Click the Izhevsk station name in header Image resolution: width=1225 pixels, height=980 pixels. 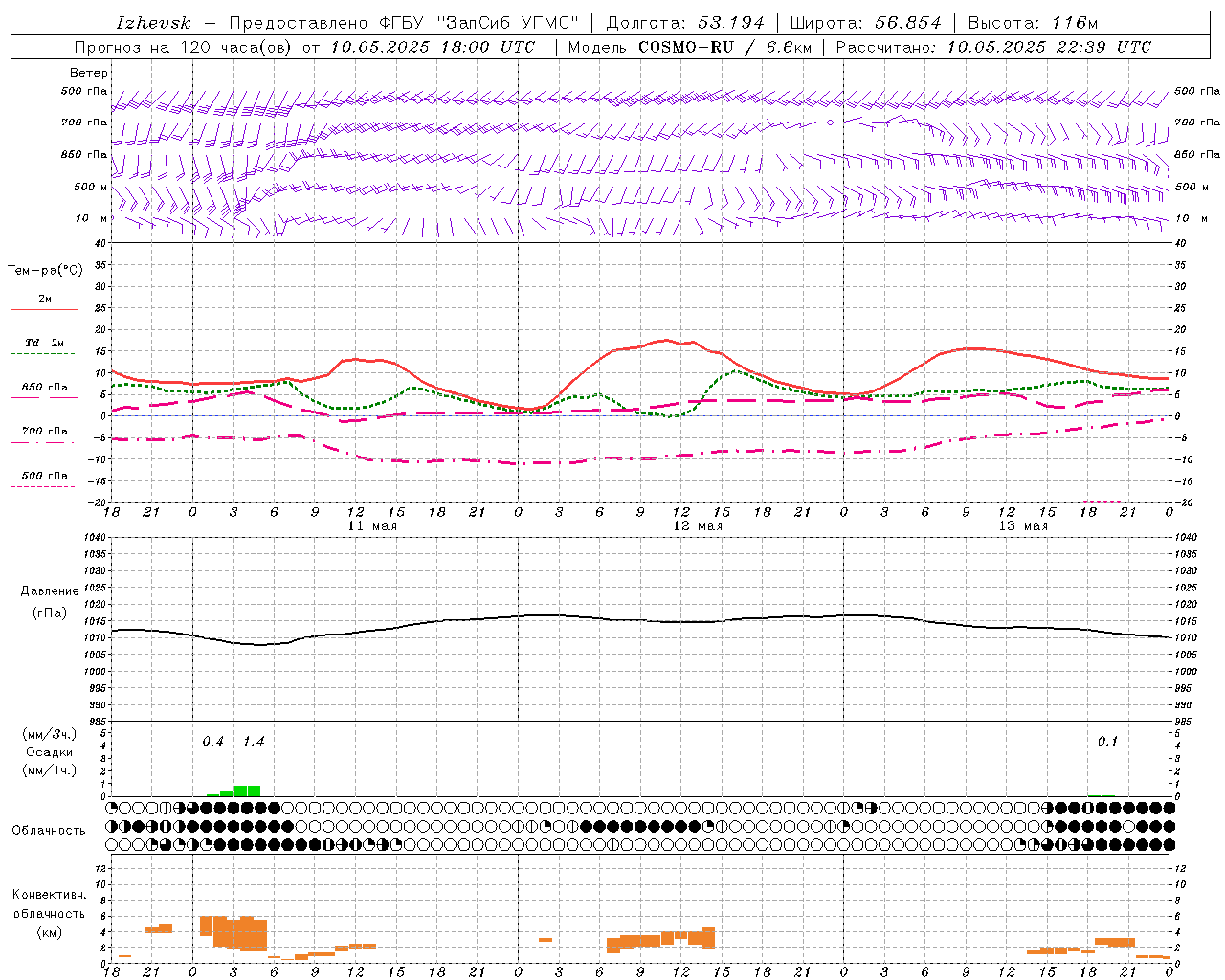153,23
